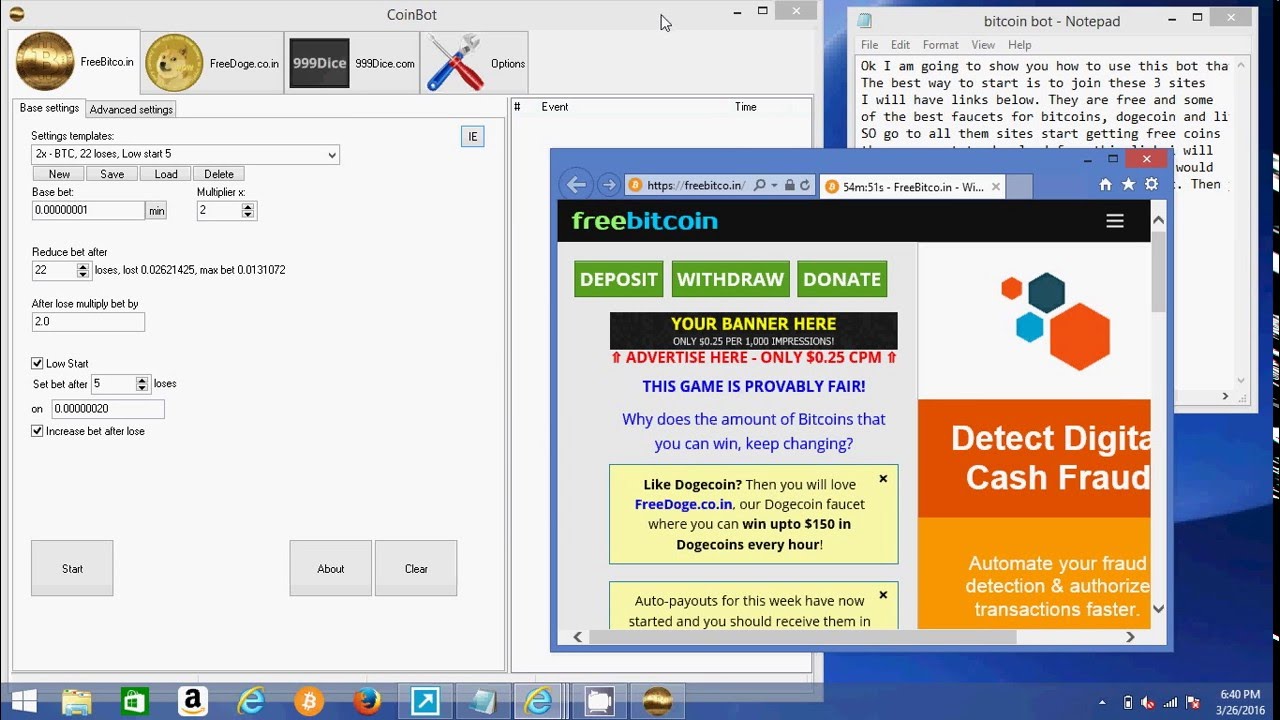Click the Start button in CoinBot
Image resolution: width=1280 pixels, height=720 pixels.
click(x=72, y=568)
